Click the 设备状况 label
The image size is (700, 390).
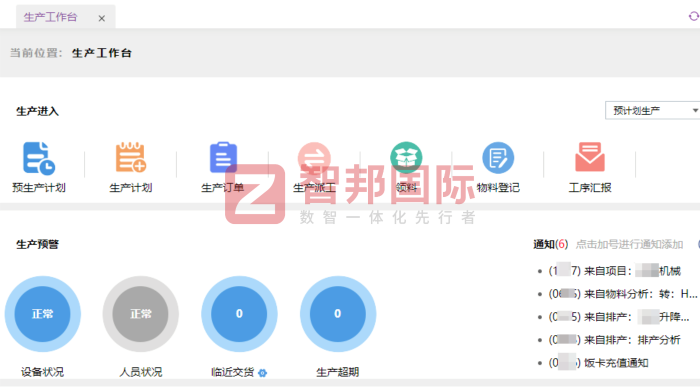pos(42,372)
